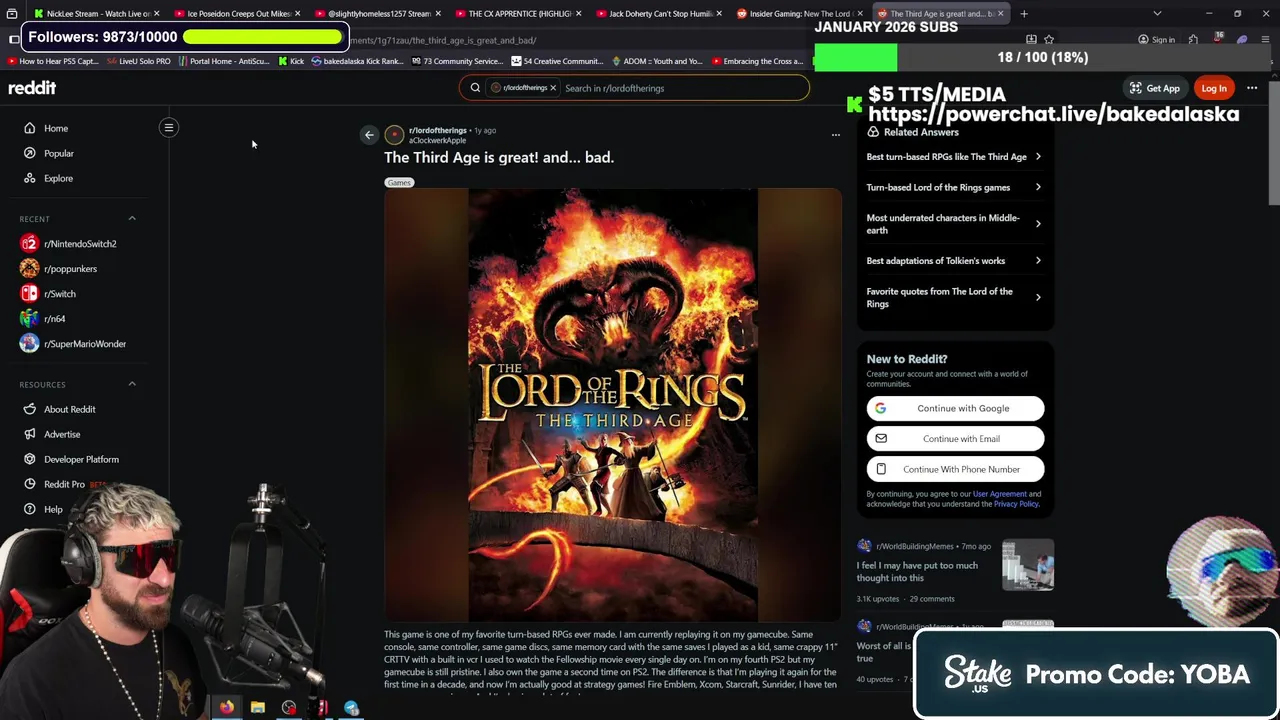Open the r/WorldBuildingMemes post thumbnail
This screenshot has height=720, width=1280.
1028,565
